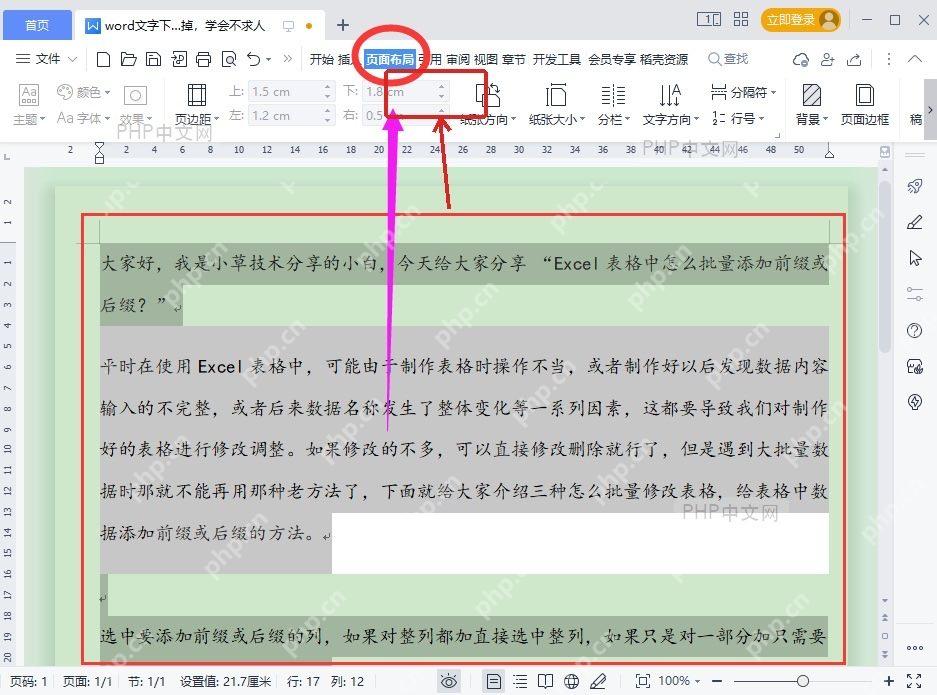
Task: Increase the top margin stepper up arrow
Action: pyautogui.click(x=327, y=87)
